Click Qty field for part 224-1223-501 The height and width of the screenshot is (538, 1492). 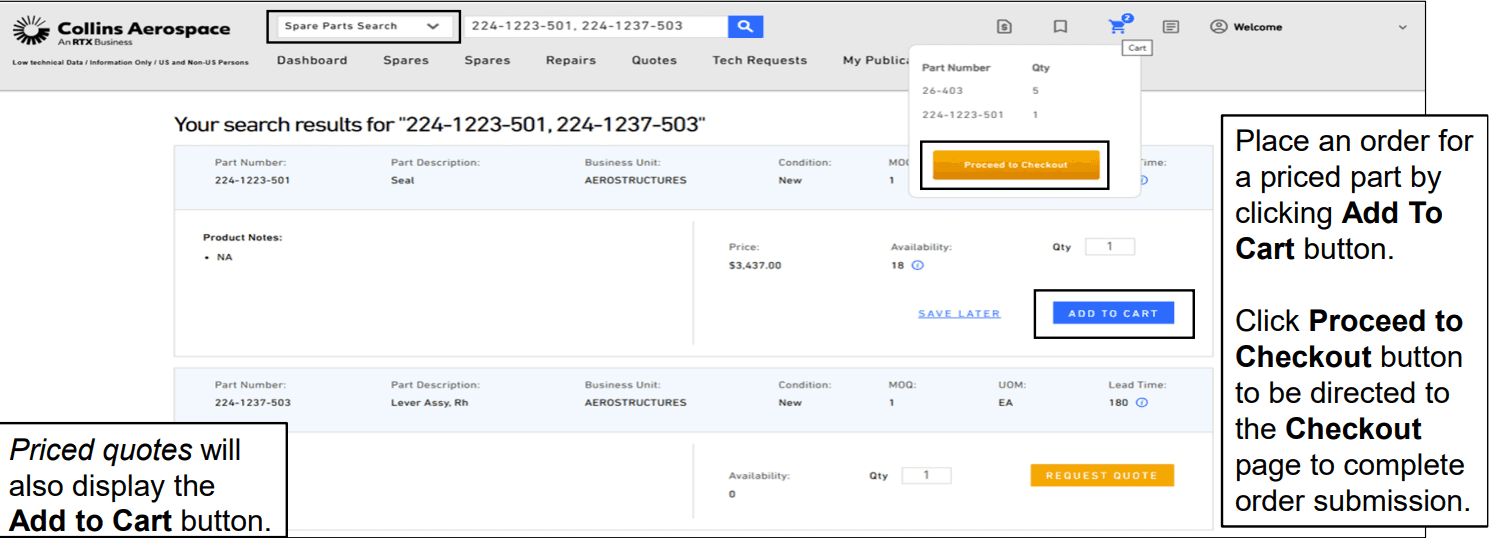point(1110,246)
